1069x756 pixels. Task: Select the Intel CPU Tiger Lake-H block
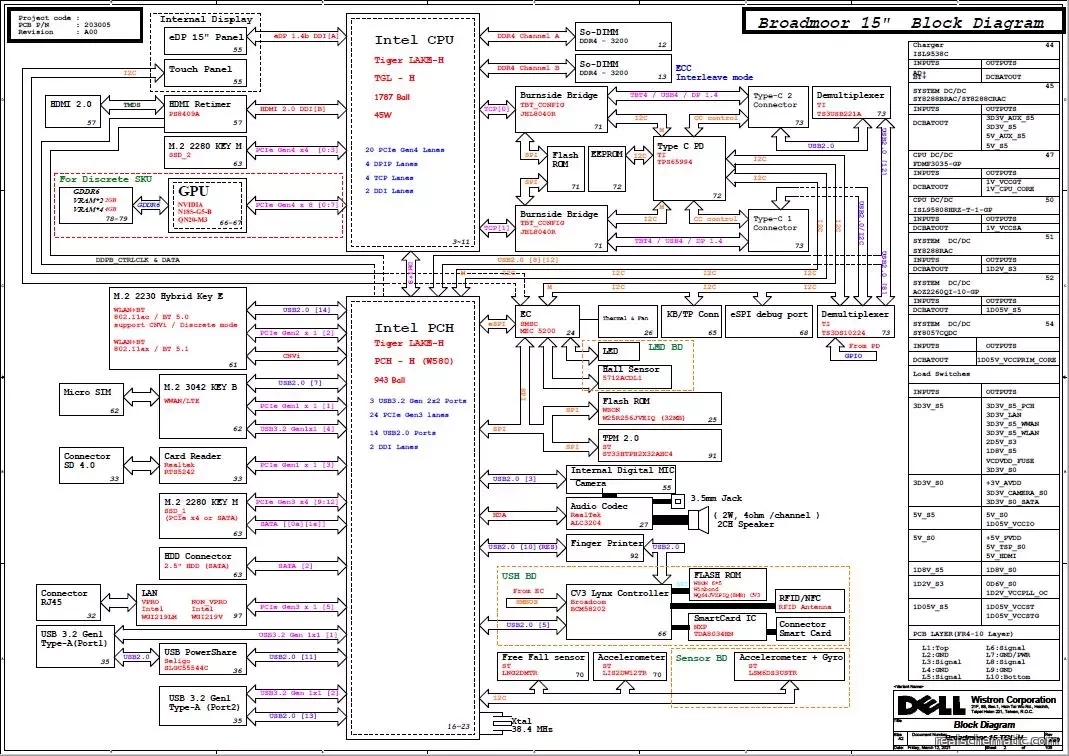413,130
